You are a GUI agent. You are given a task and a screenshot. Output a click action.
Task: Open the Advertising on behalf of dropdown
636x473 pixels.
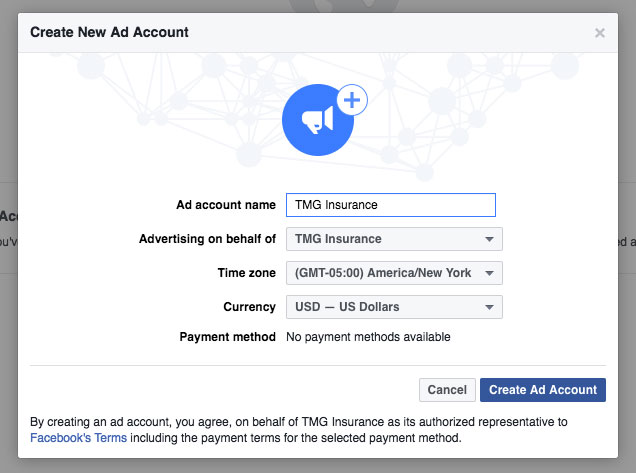point(394,239)
